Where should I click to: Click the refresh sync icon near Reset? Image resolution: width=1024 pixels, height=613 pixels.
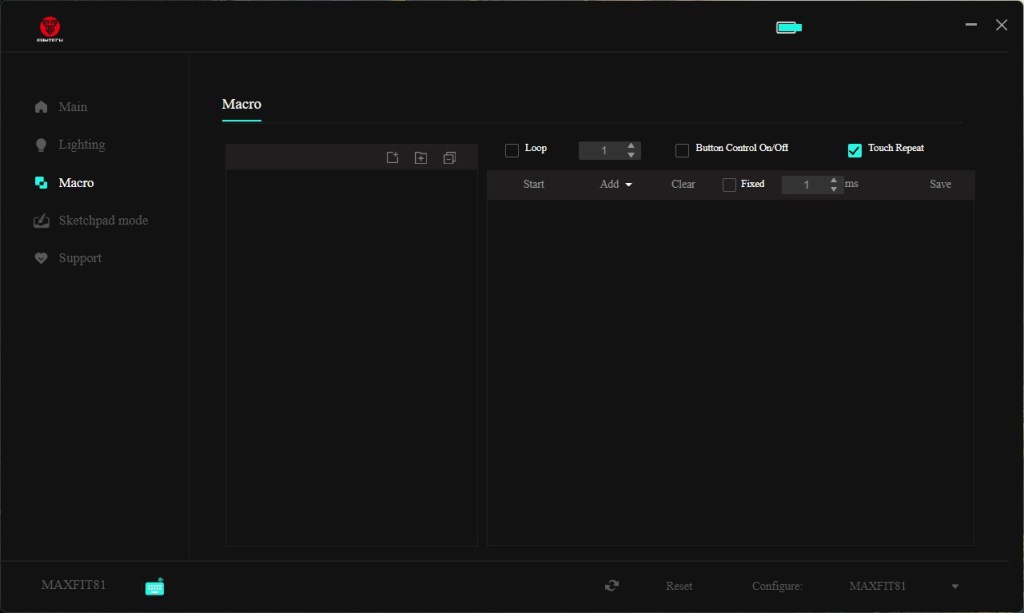pyautogui.click(x=612, y=586)
